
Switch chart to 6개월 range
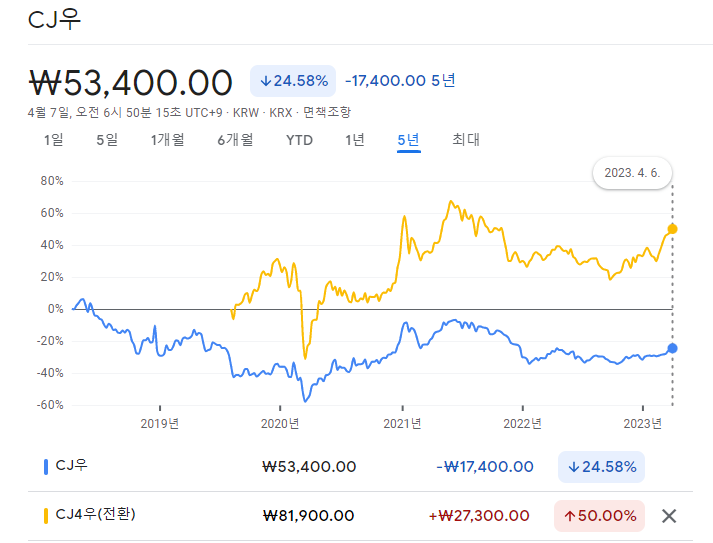[x=235, y=140]
